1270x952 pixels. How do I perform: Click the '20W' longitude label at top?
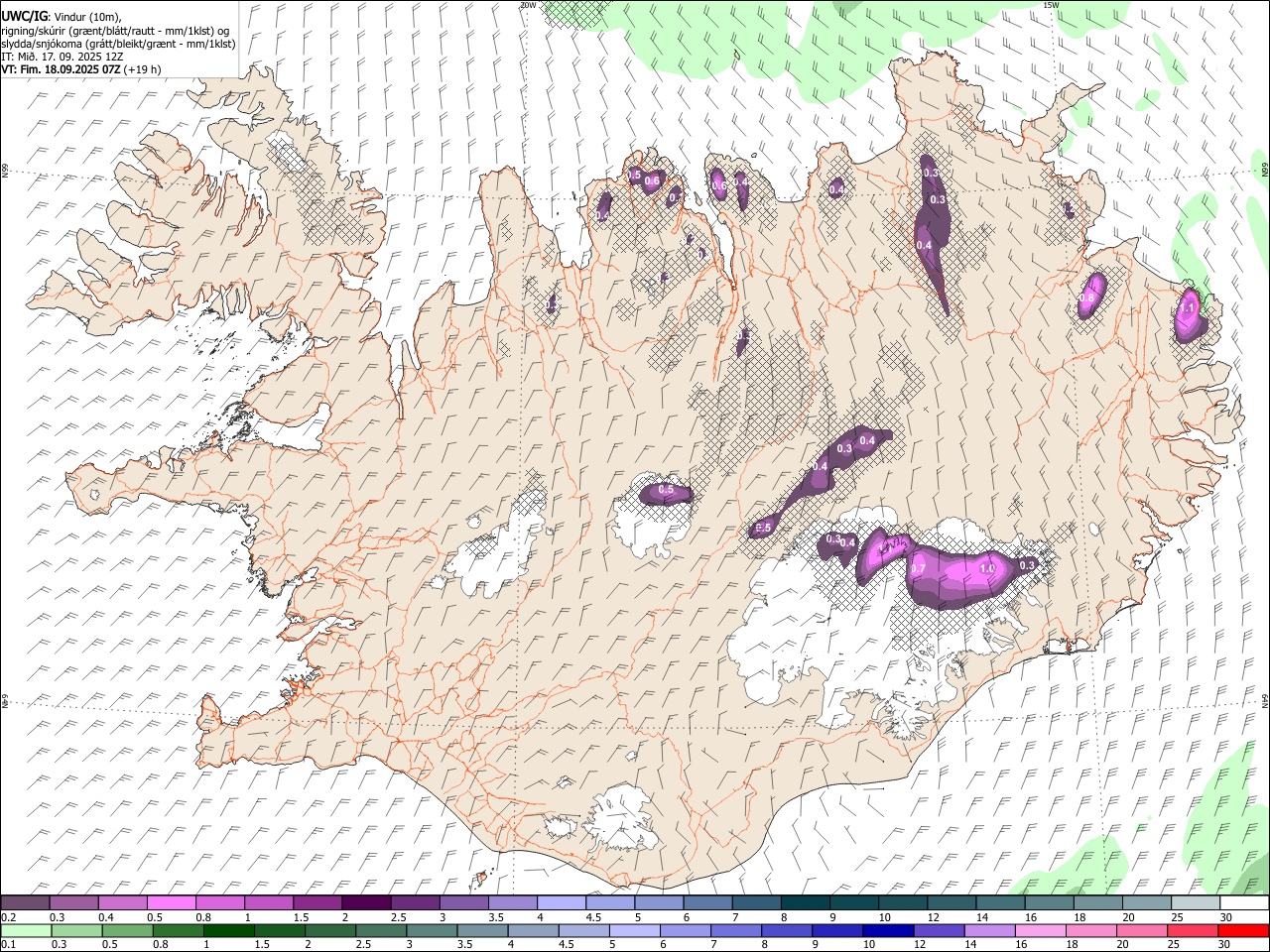point(529,5)
